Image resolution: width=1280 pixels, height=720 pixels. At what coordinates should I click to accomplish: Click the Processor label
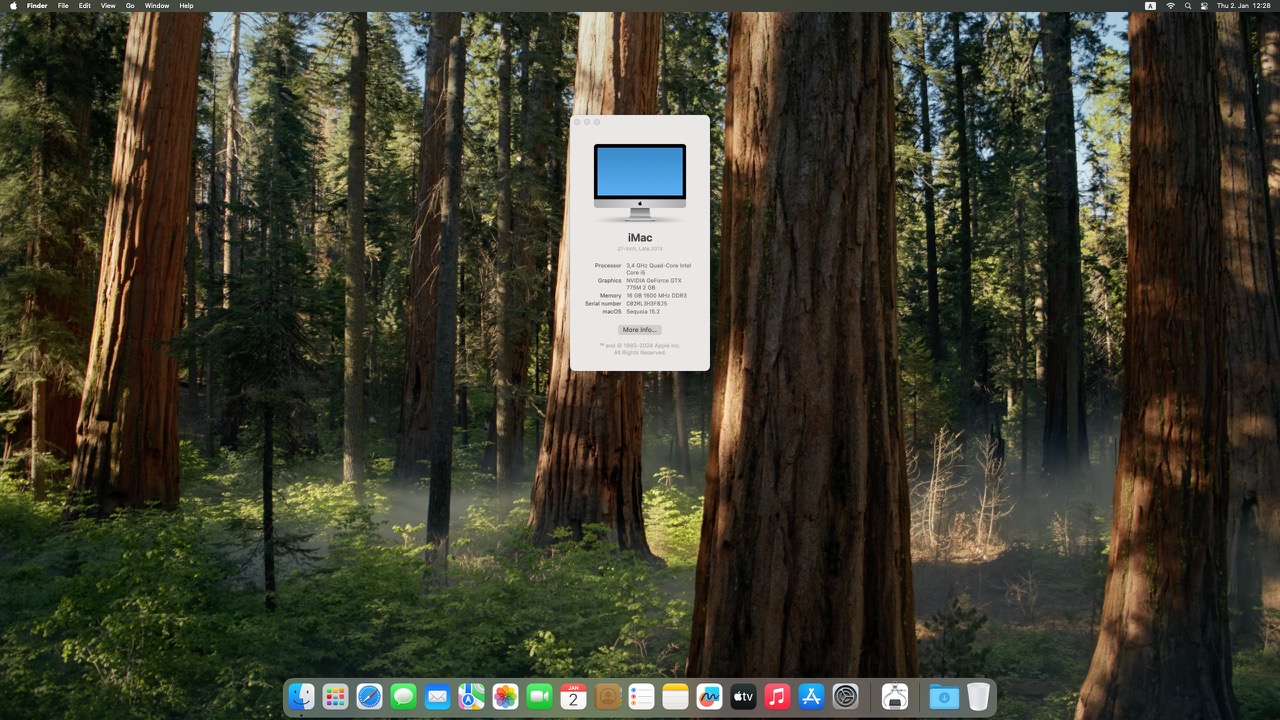point(608,266)
